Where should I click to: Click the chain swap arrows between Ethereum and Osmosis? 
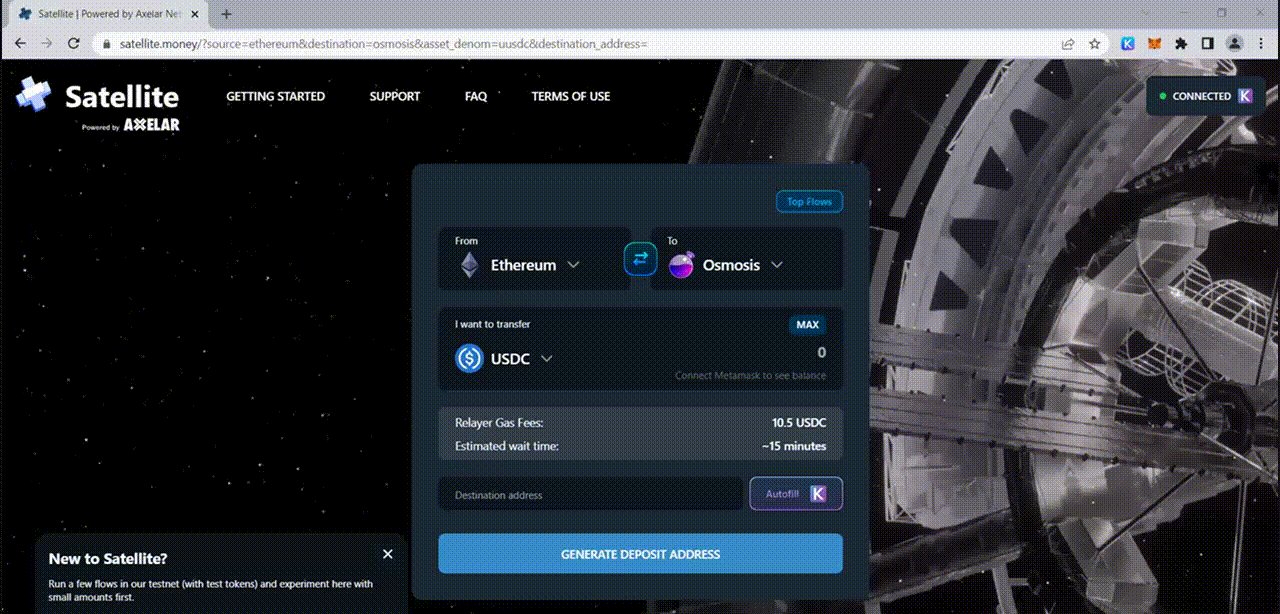pos(640,258)
